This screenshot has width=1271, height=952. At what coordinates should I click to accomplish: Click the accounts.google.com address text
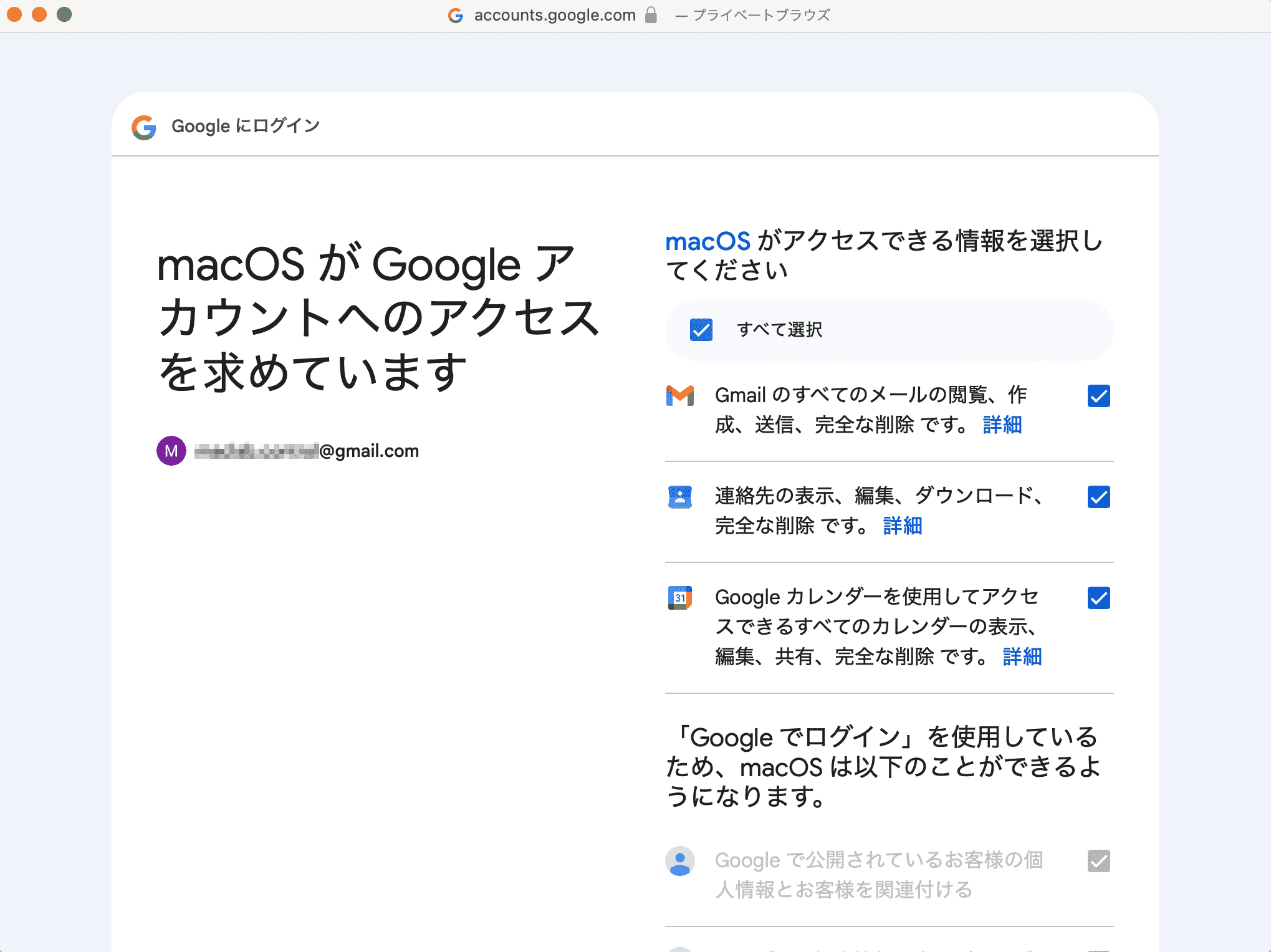click(x=555, y=15)
